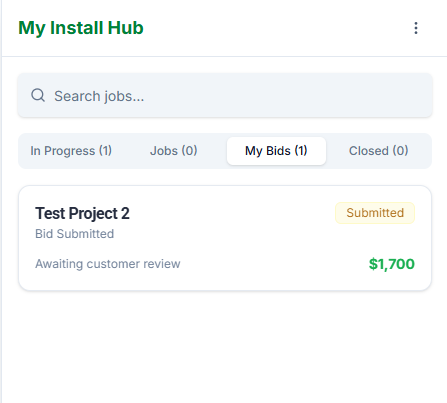
Task: Open the Jobs (0) tab
Action: click(174, 151)
